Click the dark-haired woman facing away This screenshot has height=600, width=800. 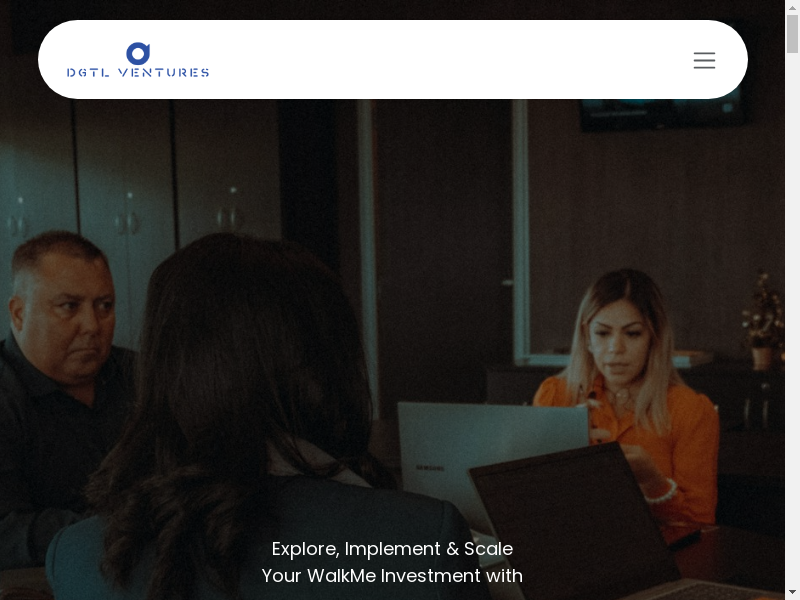250,400
